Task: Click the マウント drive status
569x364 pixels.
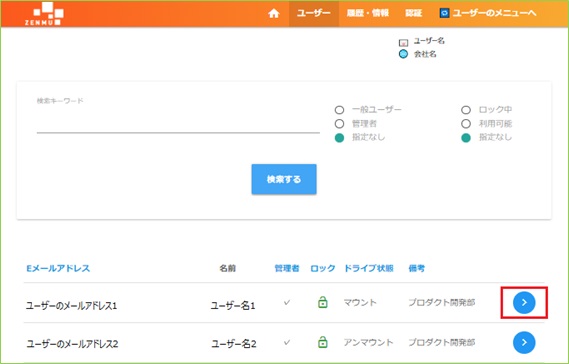Action: pyautogui.click(x=360, y=302)
